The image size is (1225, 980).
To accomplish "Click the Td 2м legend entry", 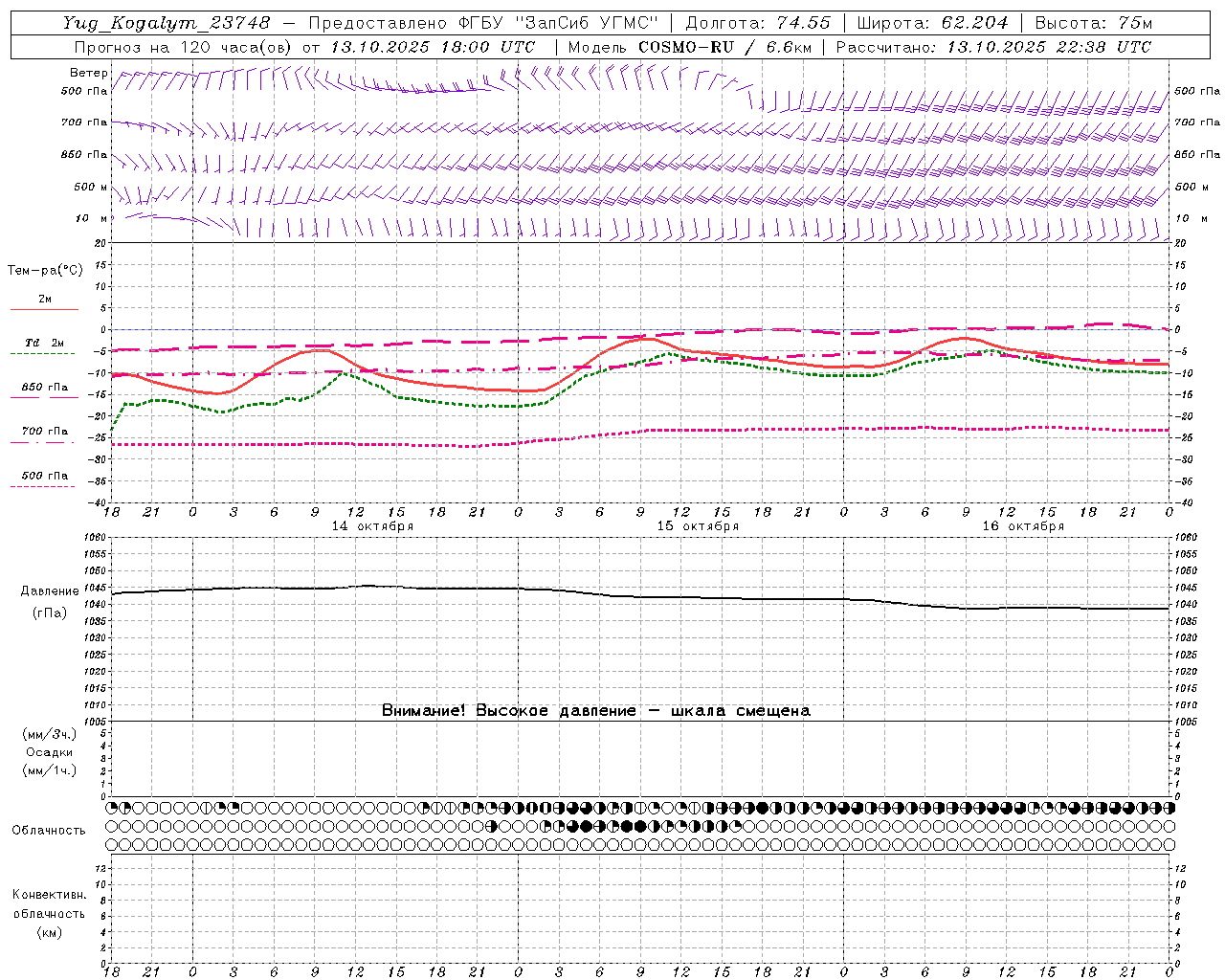I will (x=45, y=343).
